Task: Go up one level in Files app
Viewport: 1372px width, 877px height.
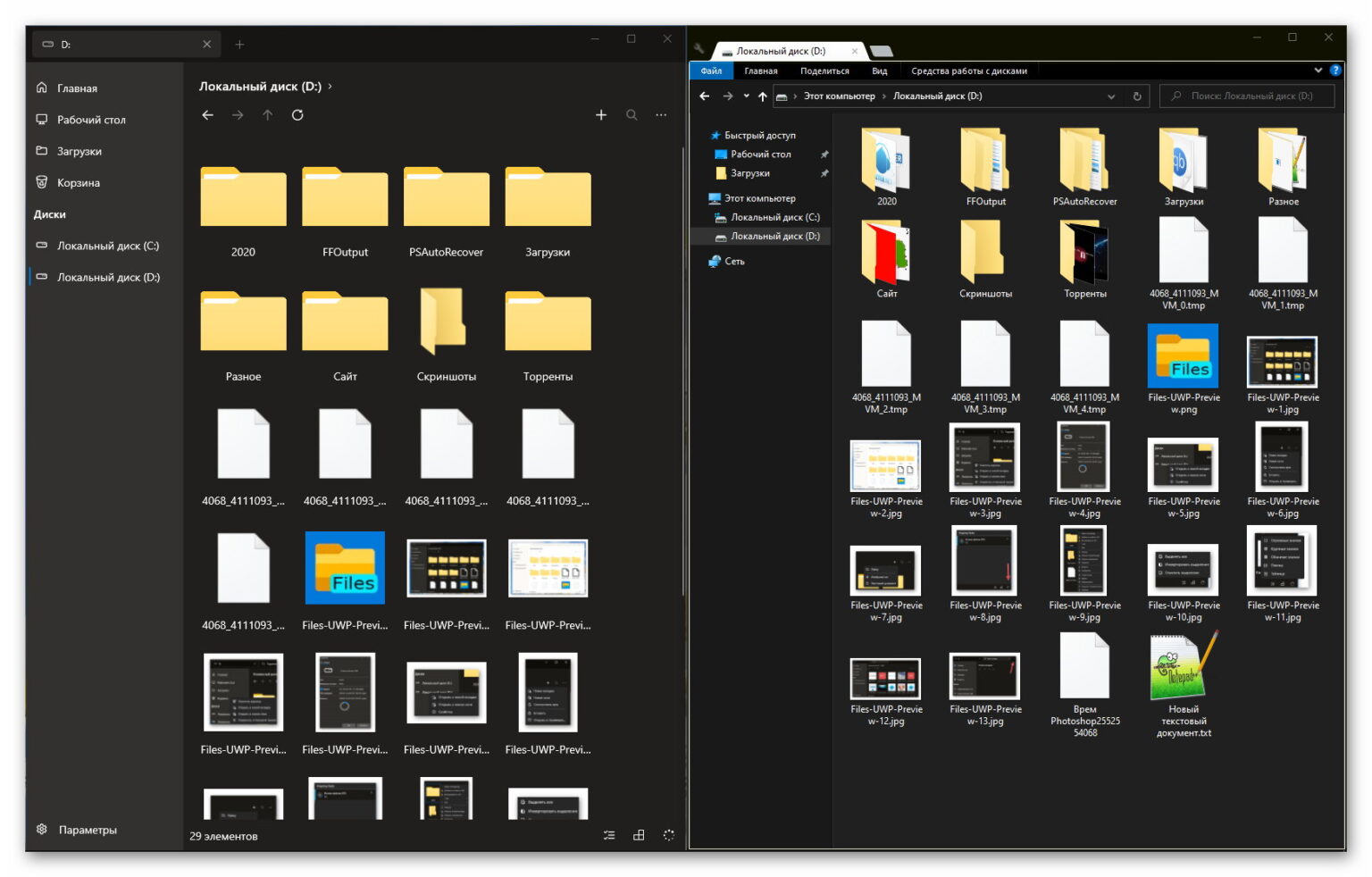Action: click(267, 115)
